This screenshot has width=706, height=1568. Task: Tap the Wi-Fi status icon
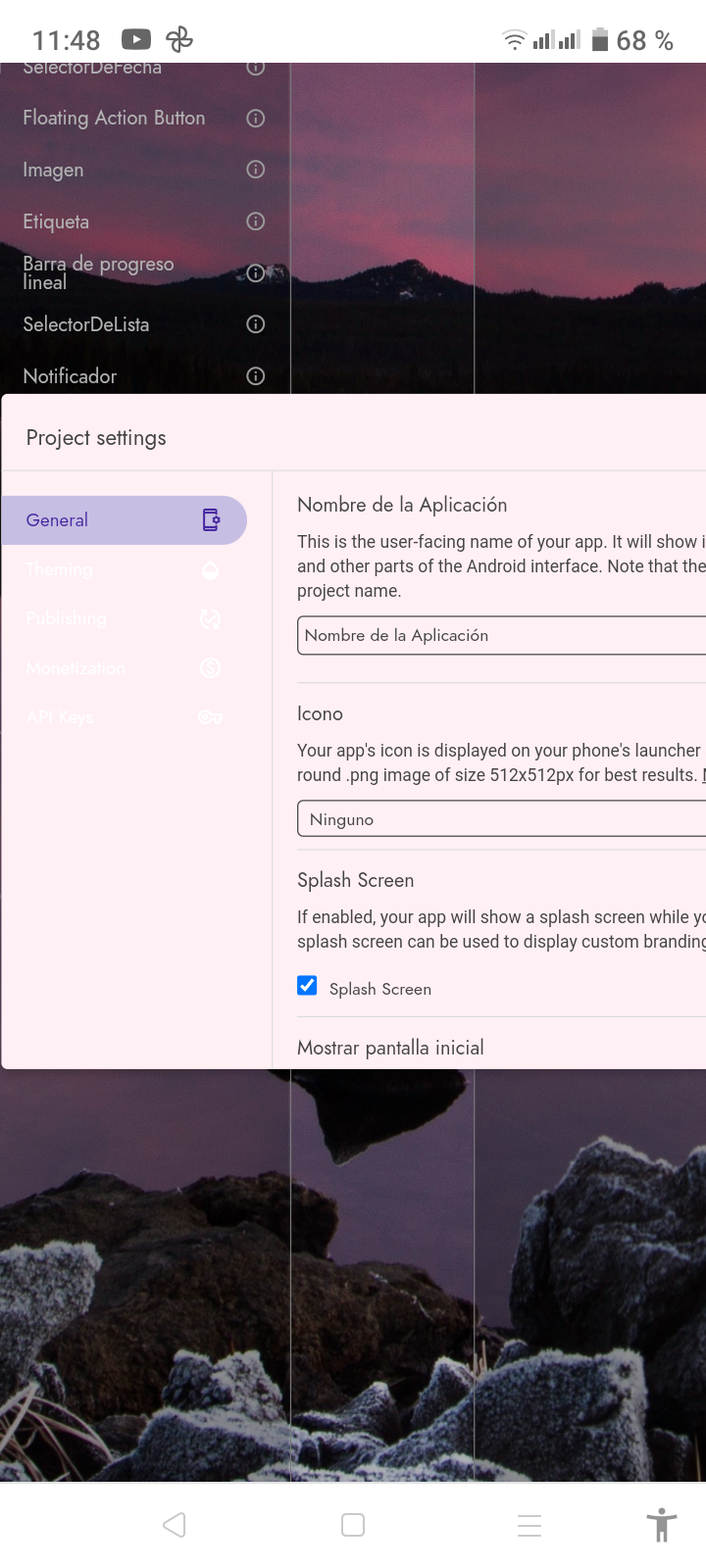tap(515, 40)
